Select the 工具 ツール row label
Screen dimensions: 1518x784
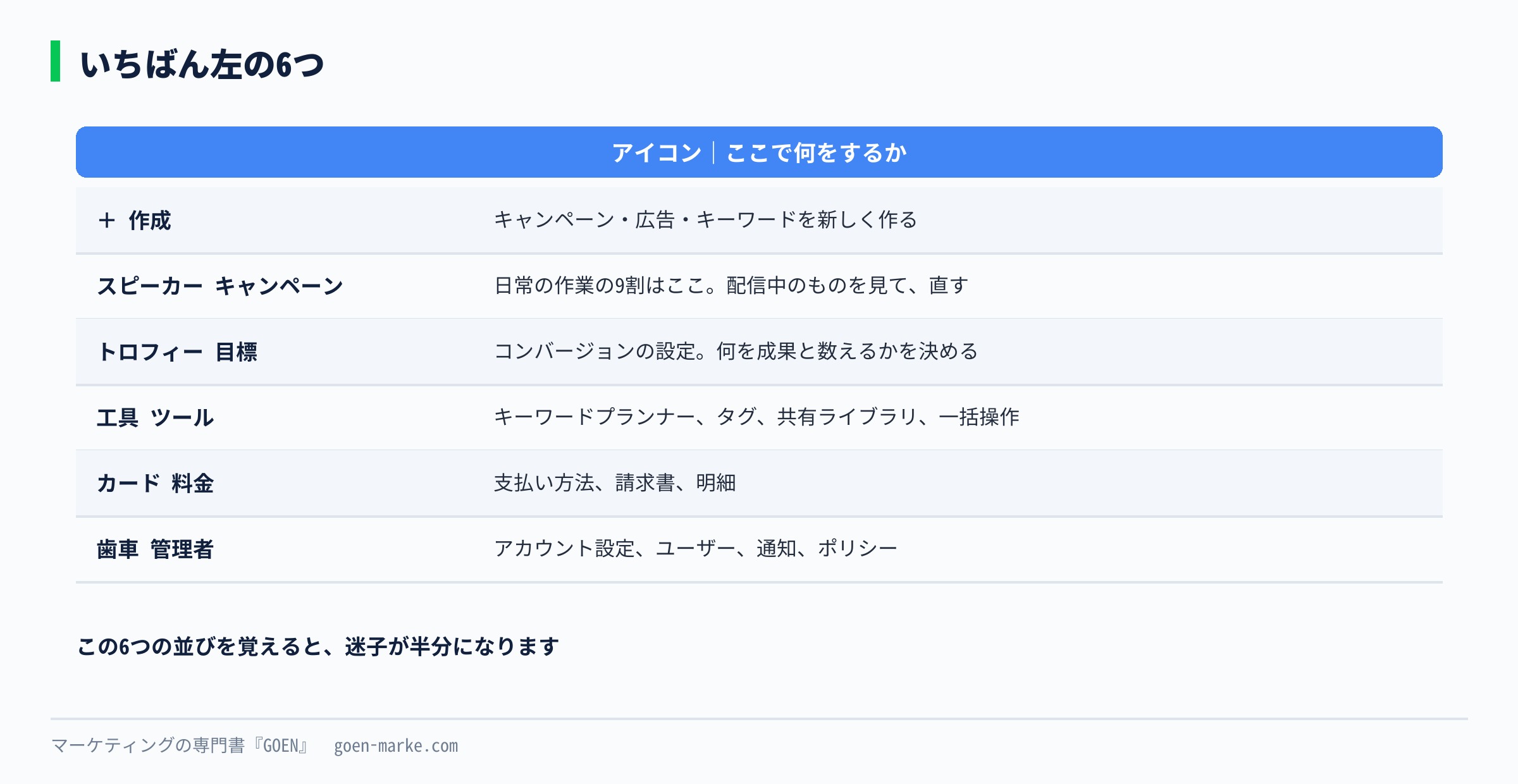156,418
